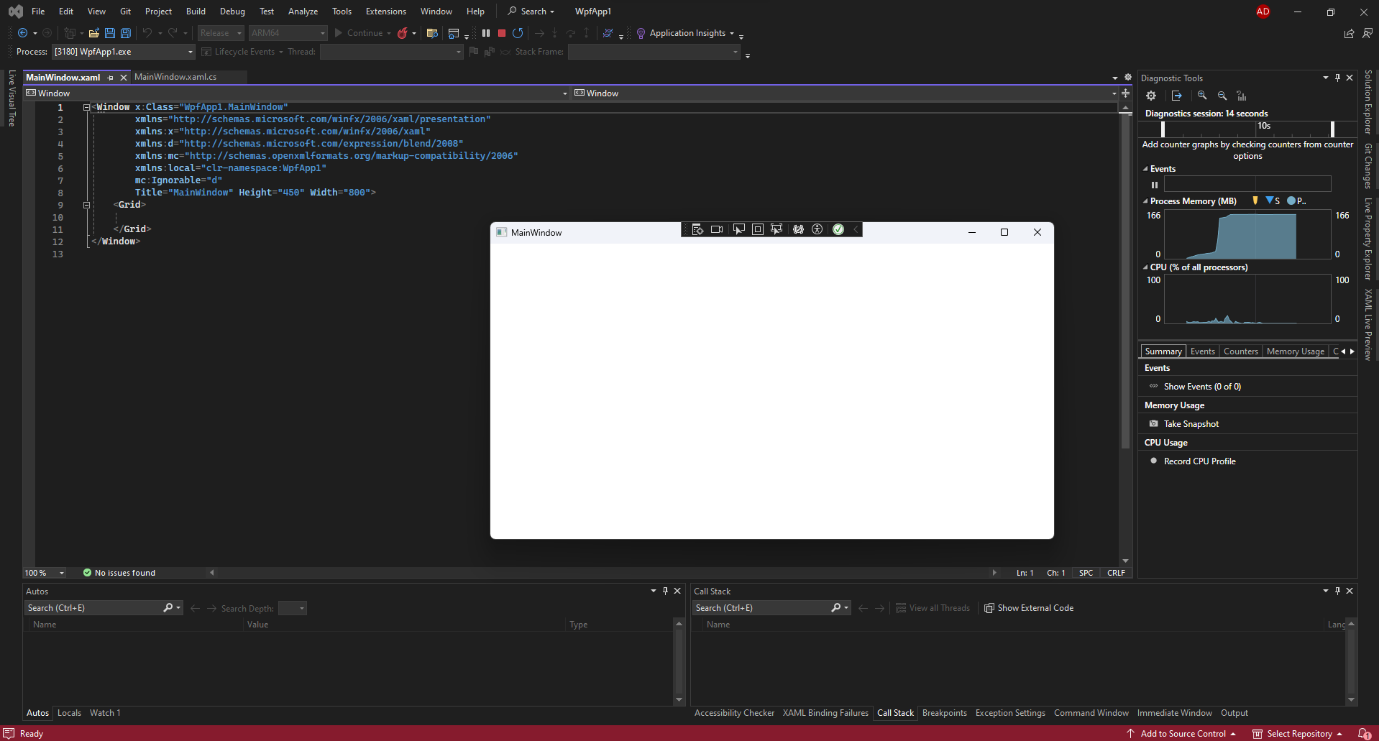The height and width of the screenshot is (741, 1379).
Task: Click the Hot Reload flame icon
Action: click(x=402, y=33)
